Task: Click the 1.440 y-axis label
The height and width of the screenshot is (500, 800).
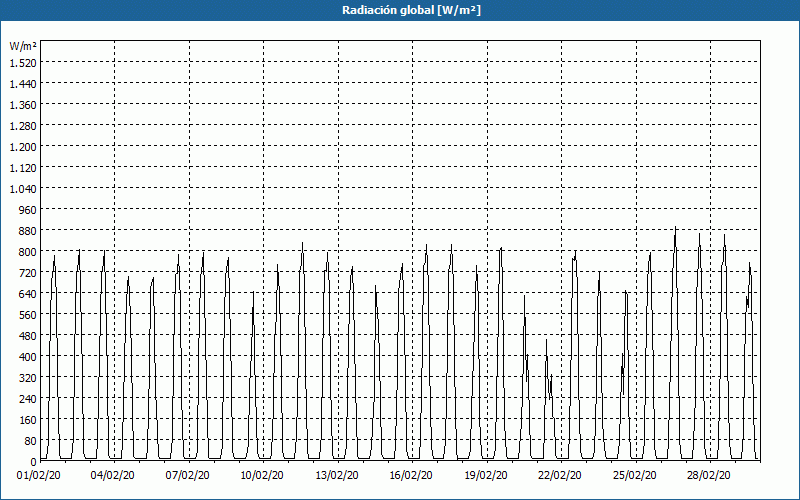Action: (x=23, y=84)
